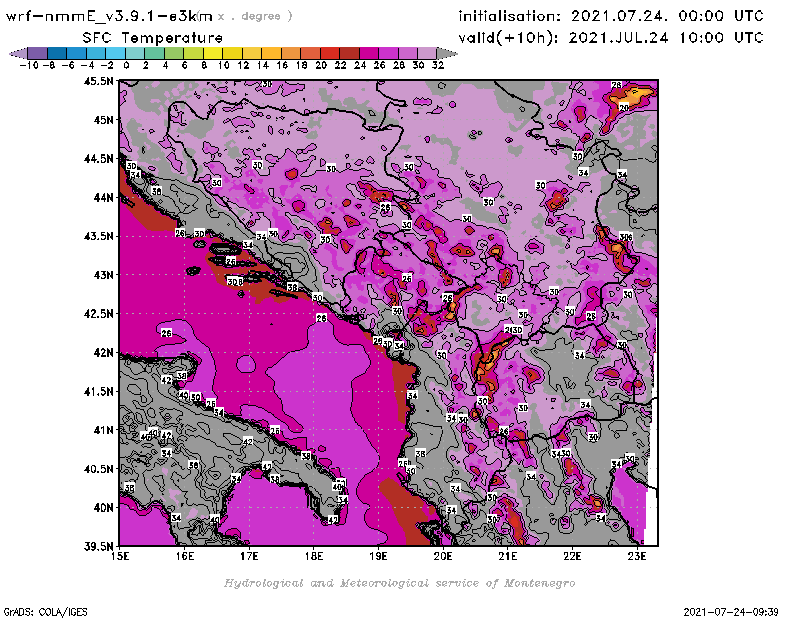Click the 19E longitude axis label
This screenshot has width=800, height=618.
point(379,556)
